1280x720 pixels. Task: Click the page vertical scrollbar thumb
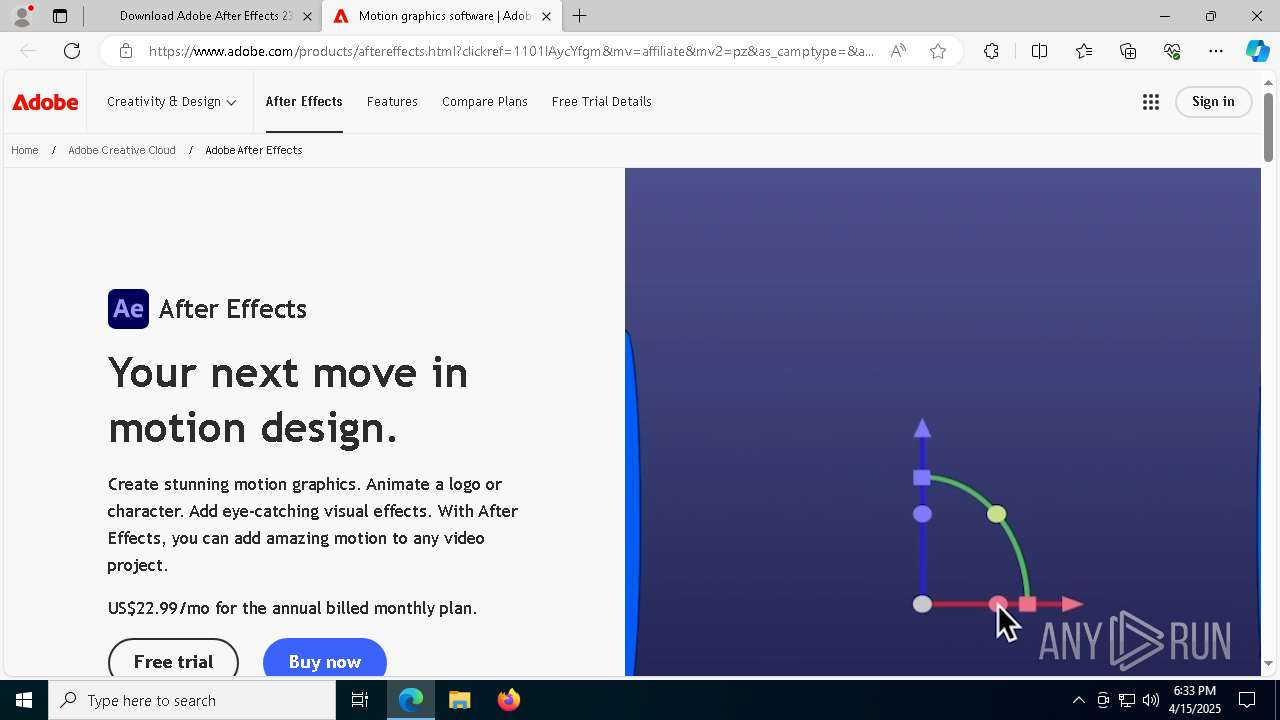[x=1269, y=127]
